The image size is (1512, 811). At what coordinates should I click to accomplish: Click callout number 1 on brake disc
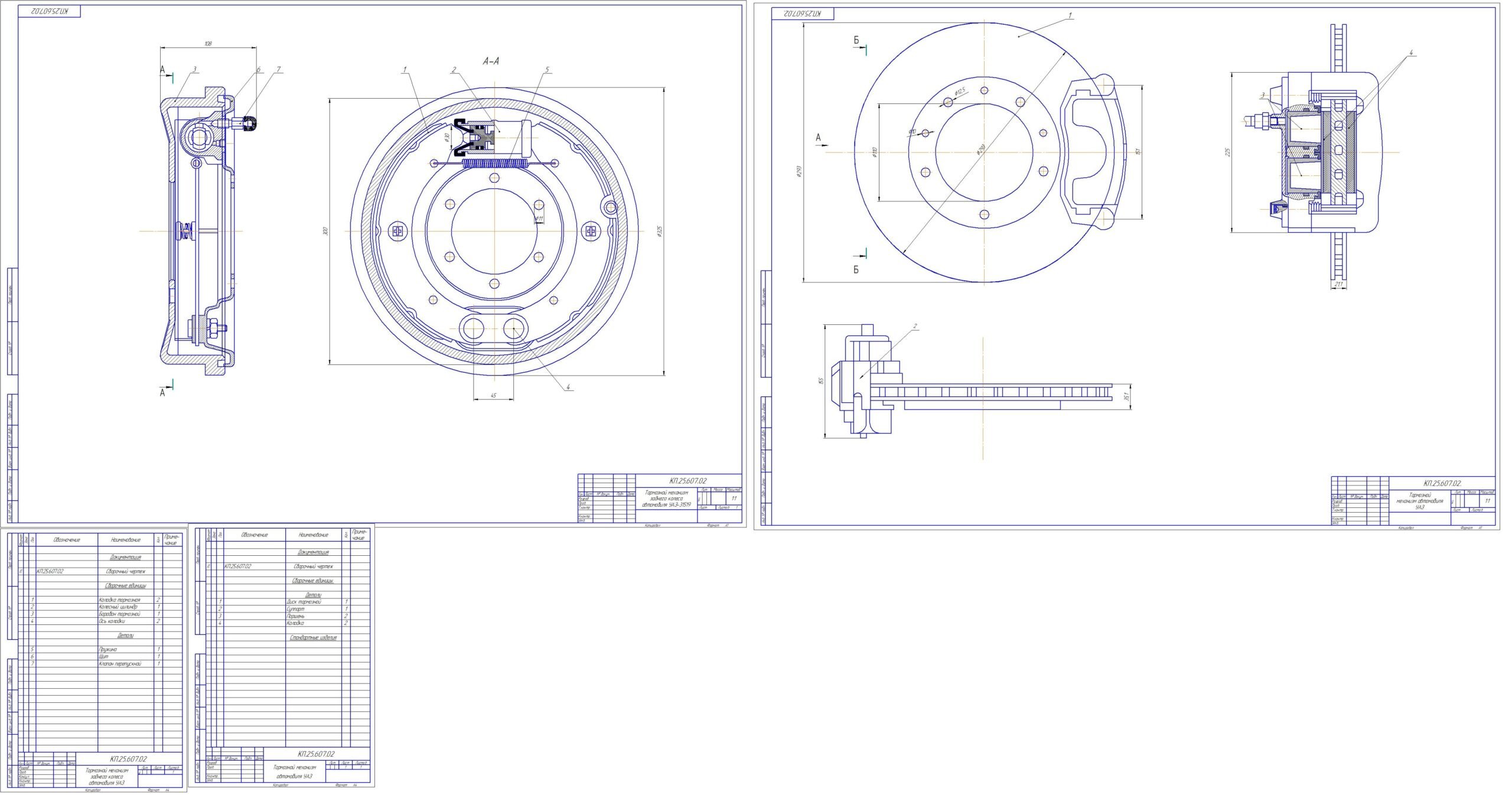click(x=1070, y=16)
